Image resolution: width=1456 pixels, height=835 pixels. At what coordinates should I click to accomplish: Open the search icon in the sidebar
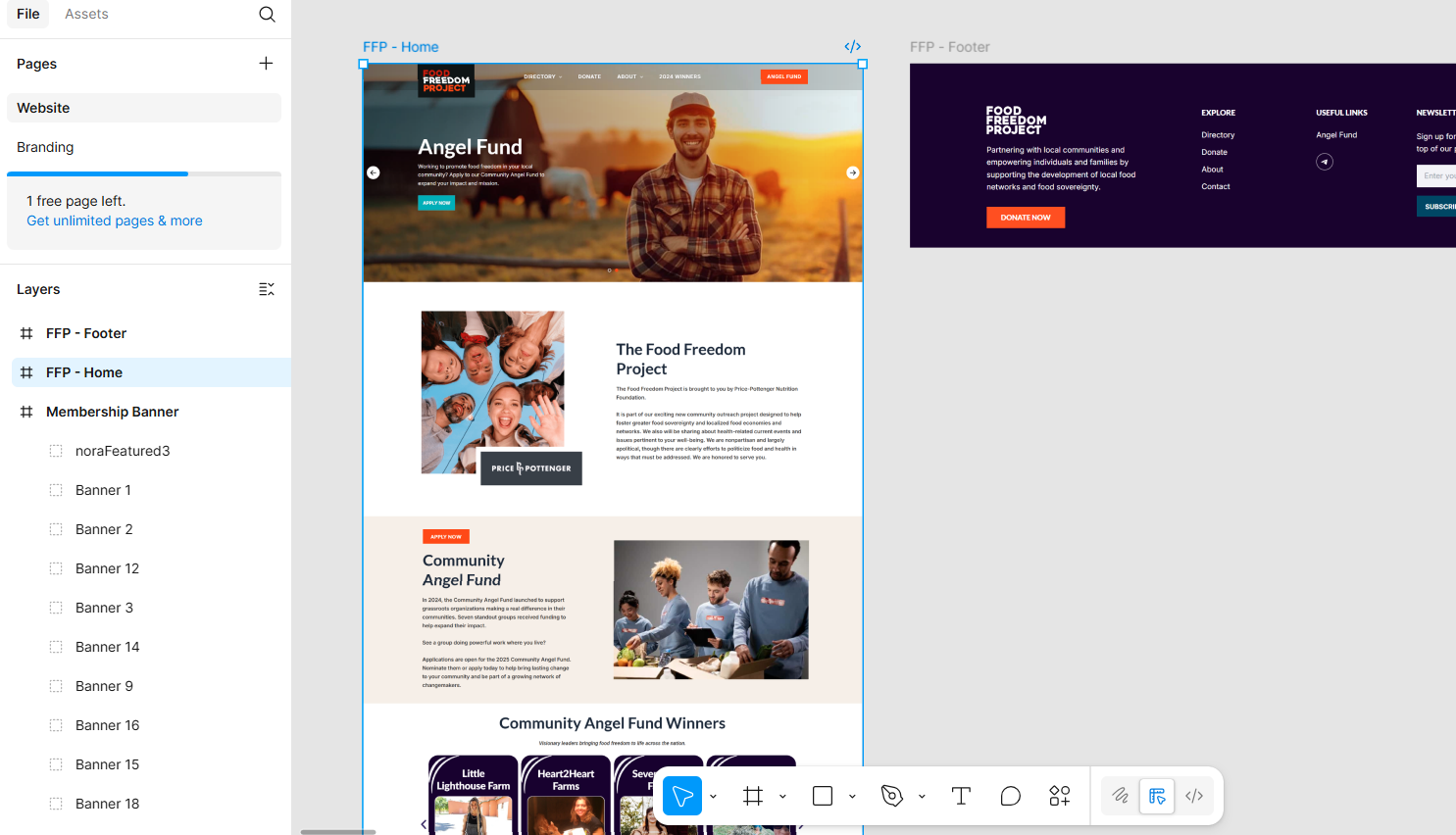click(267, 15)
